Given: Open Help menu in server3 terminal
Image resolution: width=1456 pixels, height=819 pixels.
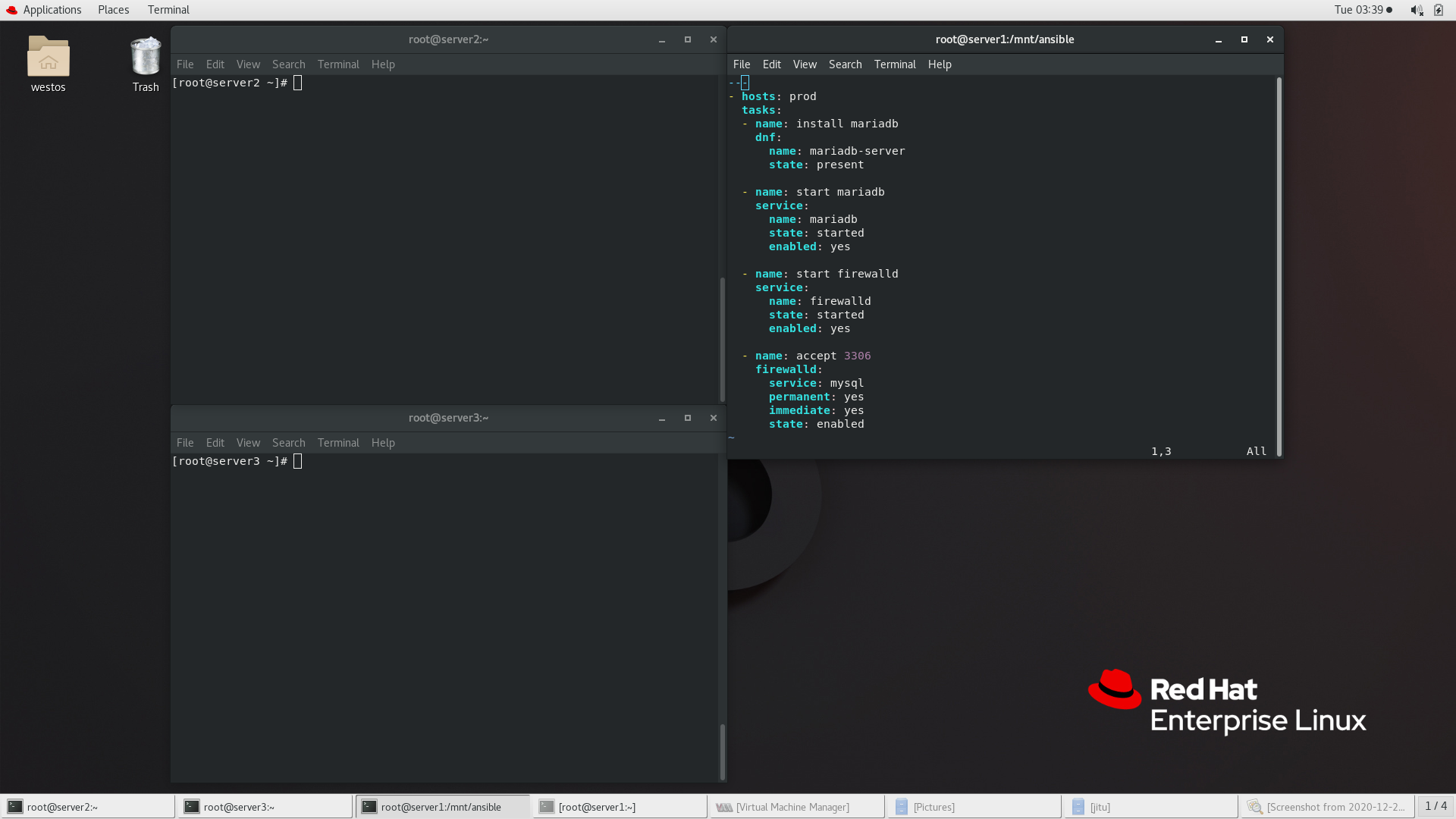Looking at the screenshot, I should click(383, 443).
